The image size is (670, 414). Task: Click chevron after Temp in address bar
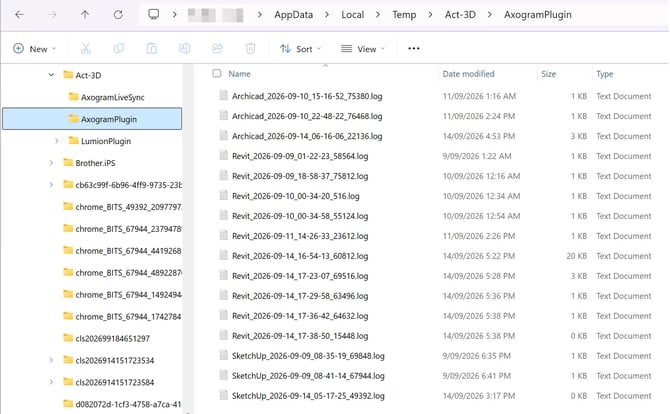(x=430, y=15)
